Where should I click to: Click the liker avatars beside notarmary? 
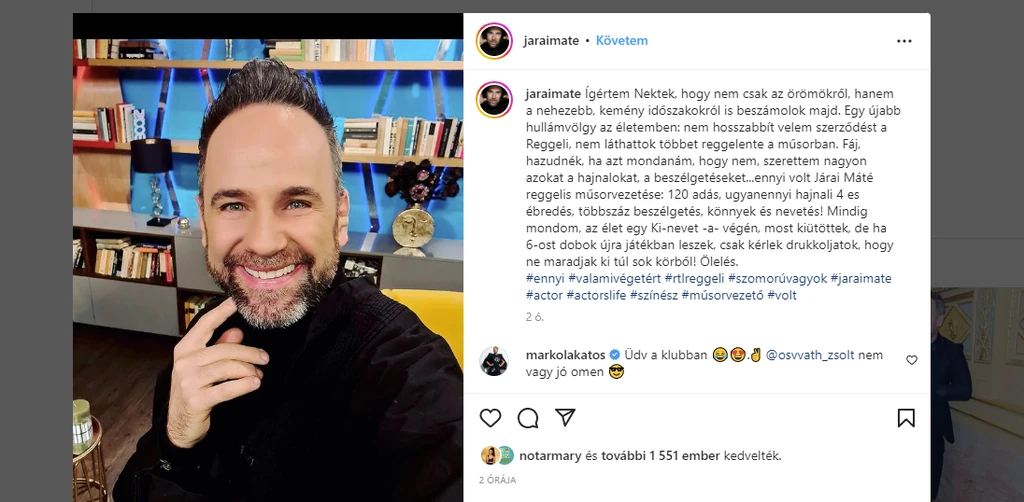pyautogui.click(x=498, y=455)
